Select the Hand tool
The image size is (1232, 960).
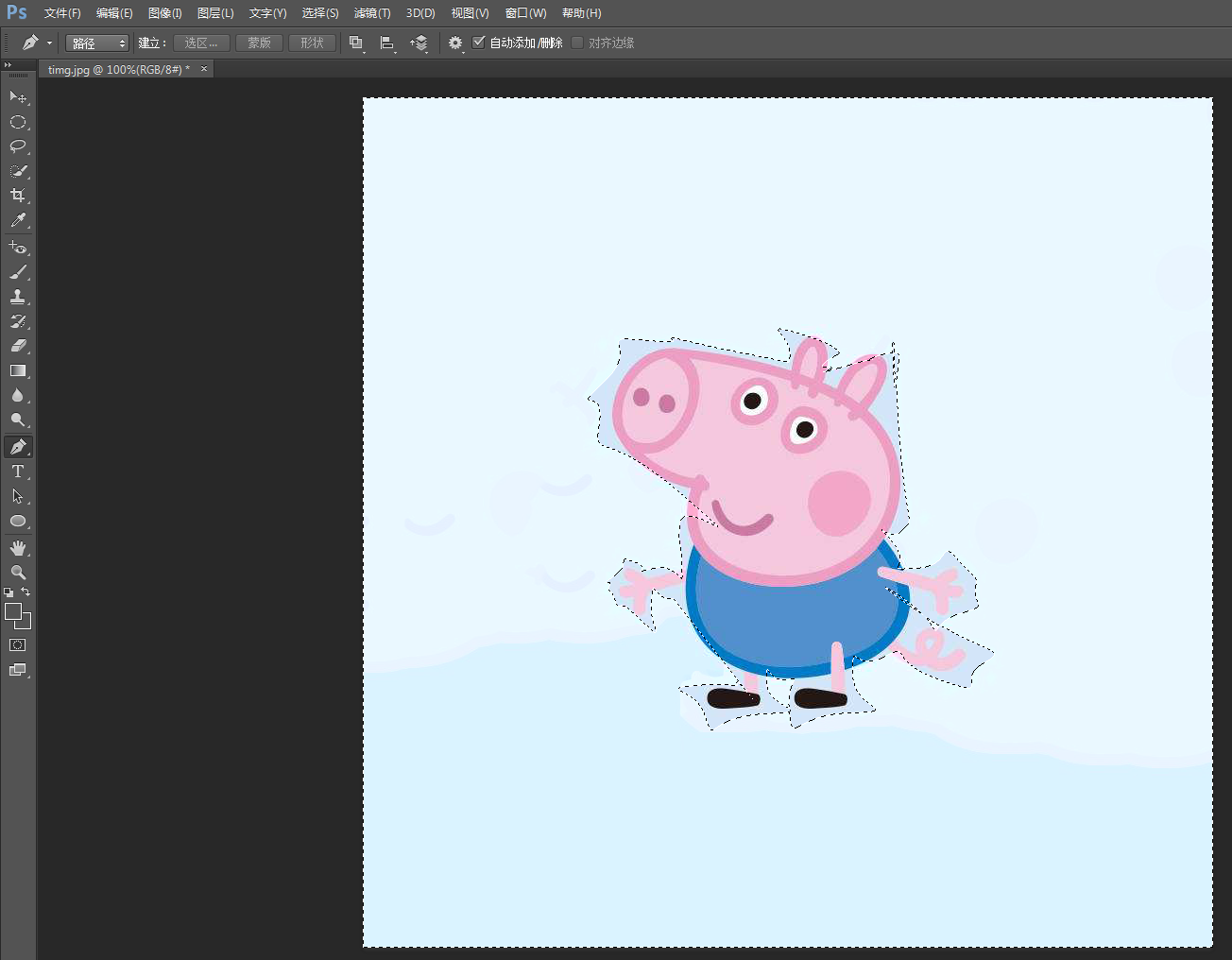point(18,548)
